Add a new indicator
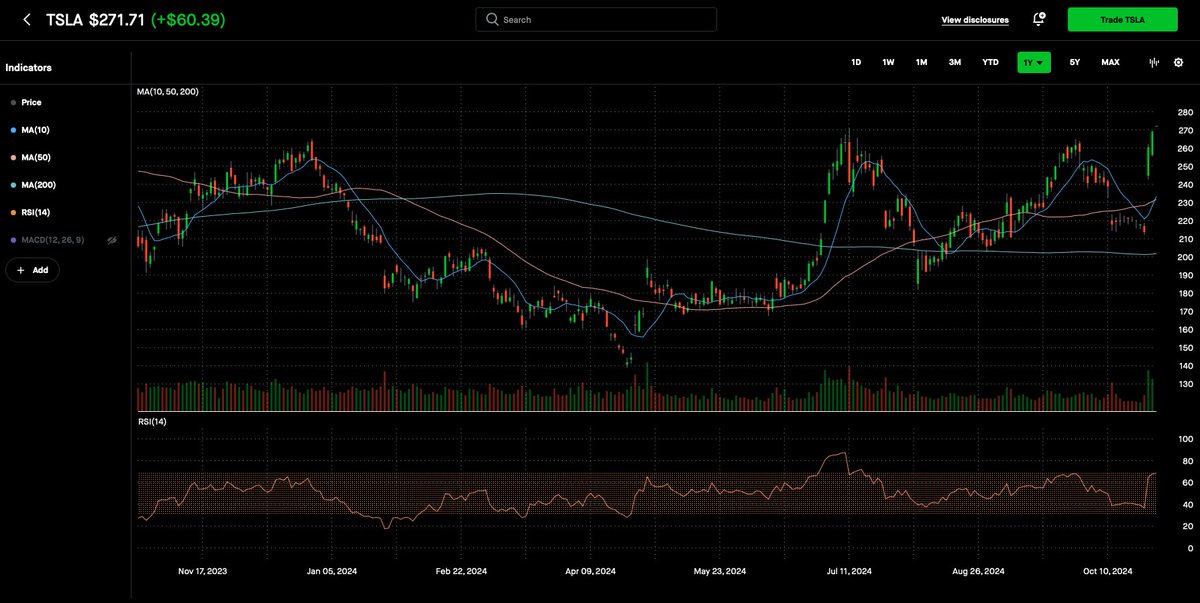The image size is (1200, 603). click(x=33, y=270)
